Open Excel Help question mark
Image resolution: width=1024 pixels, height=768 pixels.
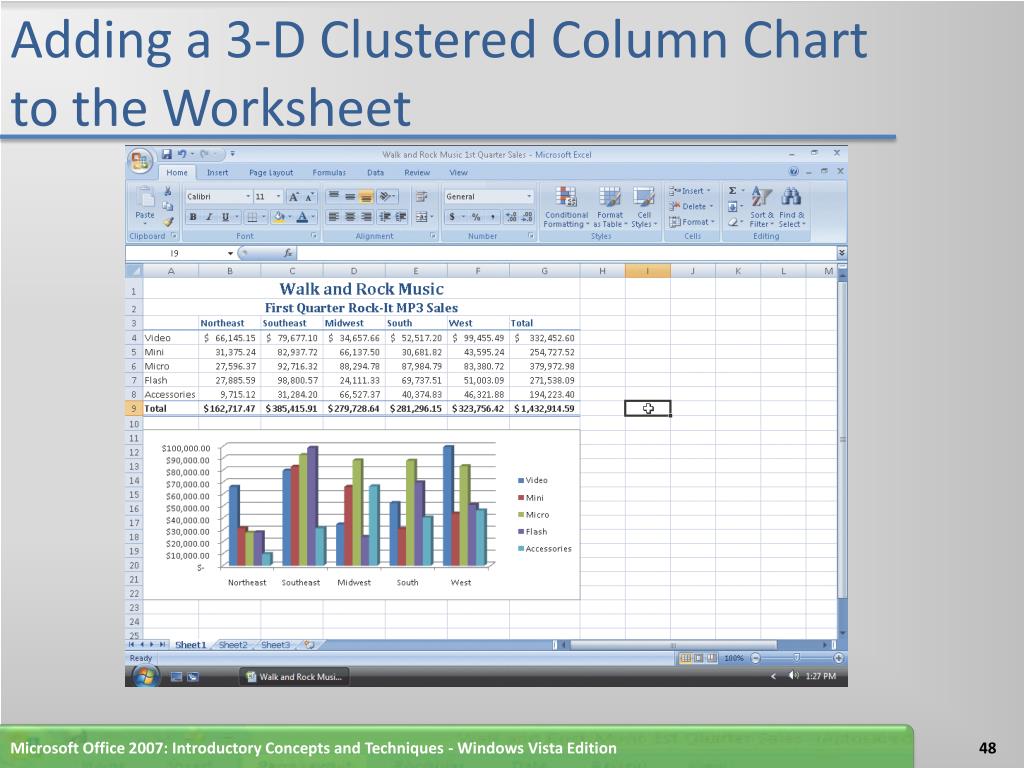tap(793, 172)
